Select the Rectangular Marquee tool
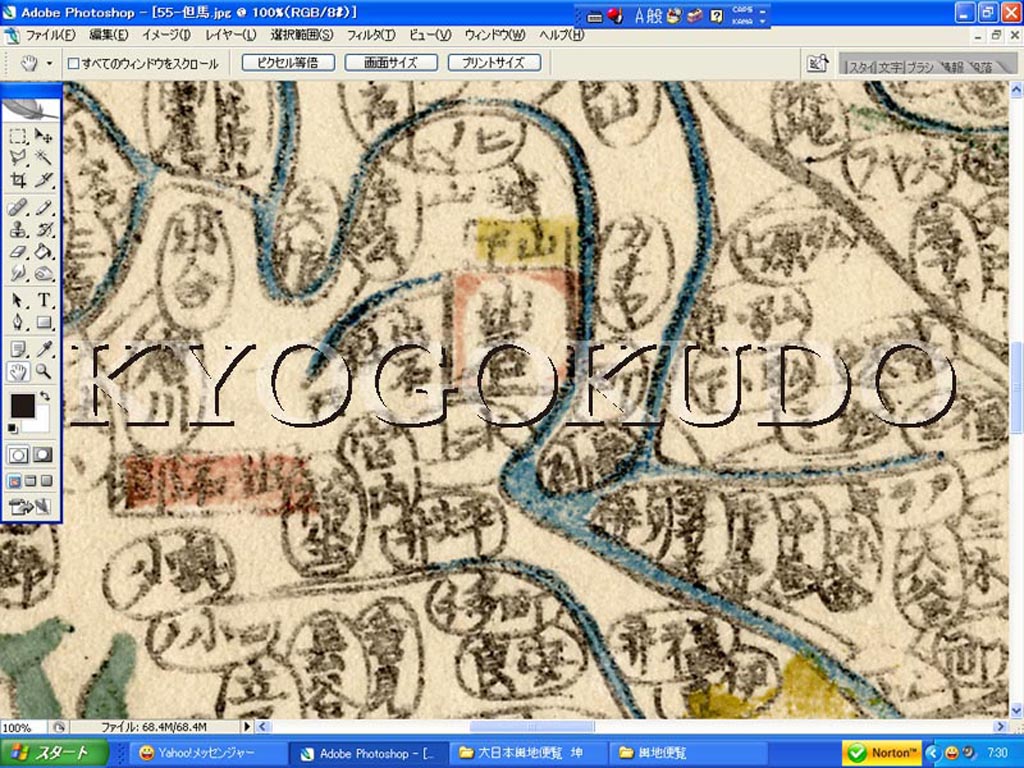This screenshot has height=768, width=1024. (x=18, y=136)
